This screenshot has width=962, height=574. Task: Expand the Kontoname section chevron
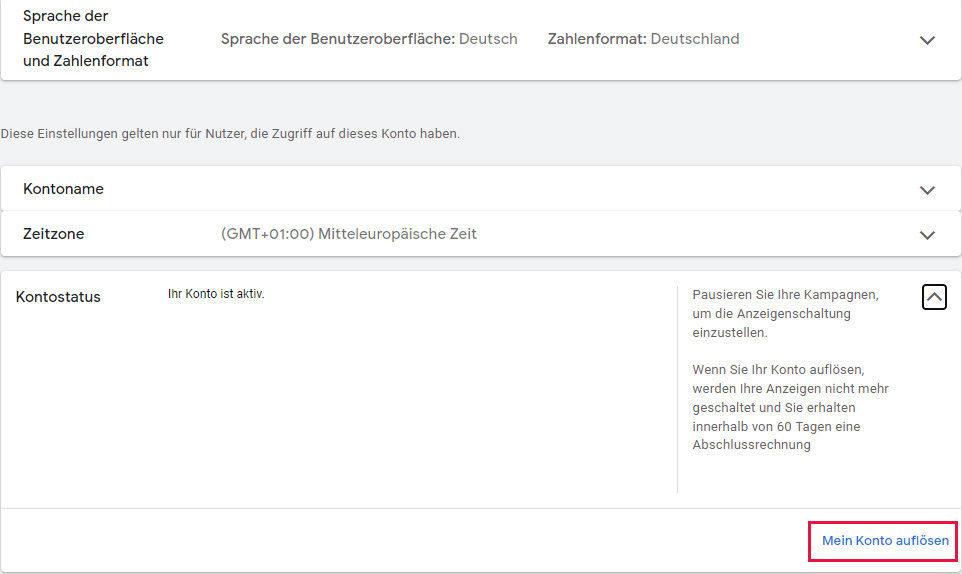927,190
